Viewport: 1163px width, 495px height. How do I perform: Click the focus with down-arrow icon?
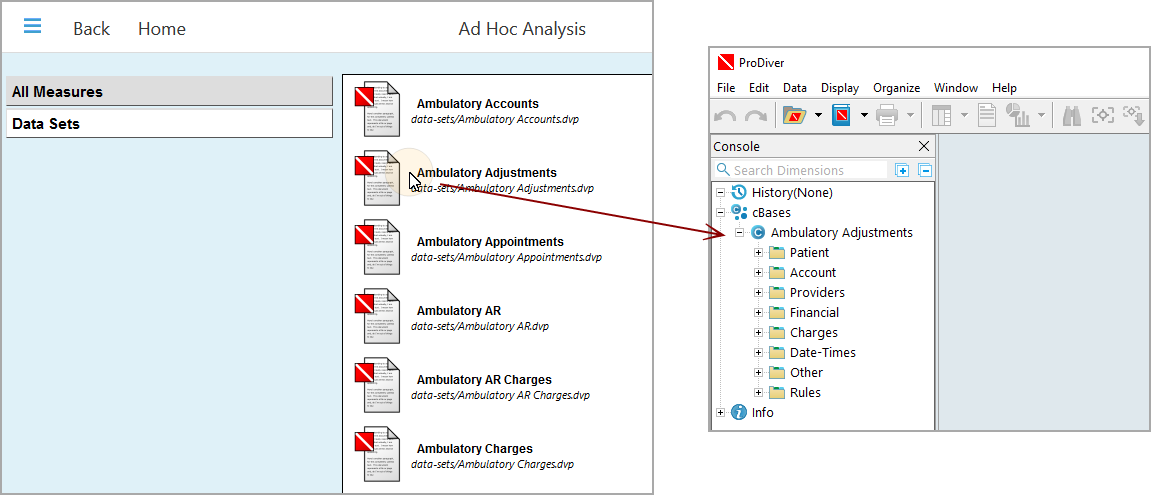pyautogui.click(x=1134, y=115)
